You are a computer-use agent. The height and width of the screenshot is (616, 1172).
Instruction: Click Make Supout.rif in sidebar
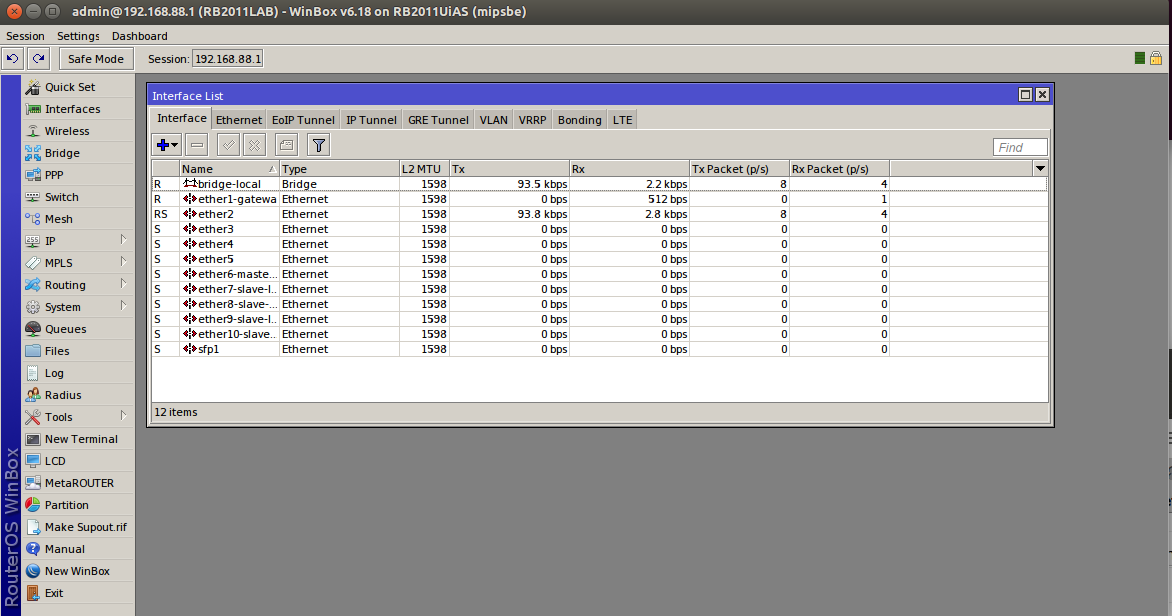pos(85,527)
